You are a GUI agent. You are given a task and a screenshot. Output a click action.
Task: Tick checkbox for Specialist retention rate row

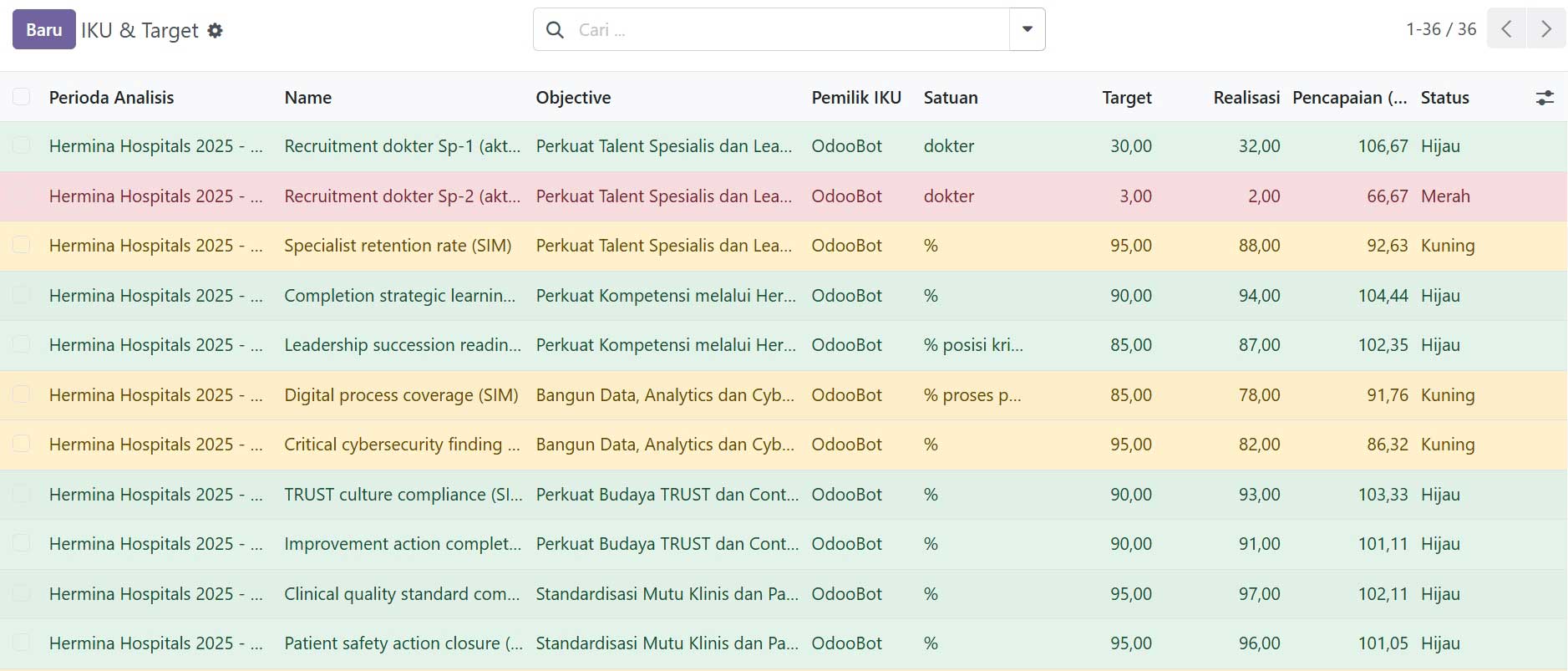22,245
